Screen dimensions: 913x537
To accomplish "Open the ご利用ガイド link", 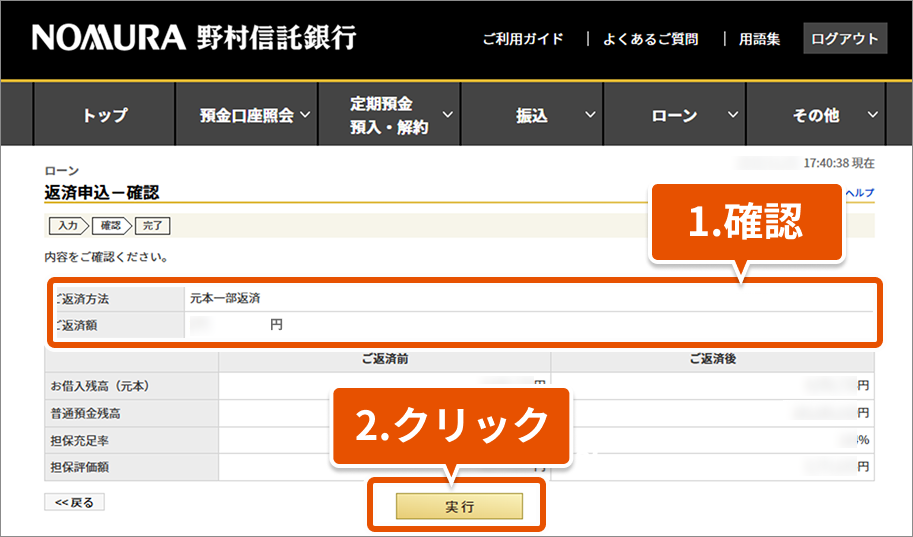I will pos(522,39).
